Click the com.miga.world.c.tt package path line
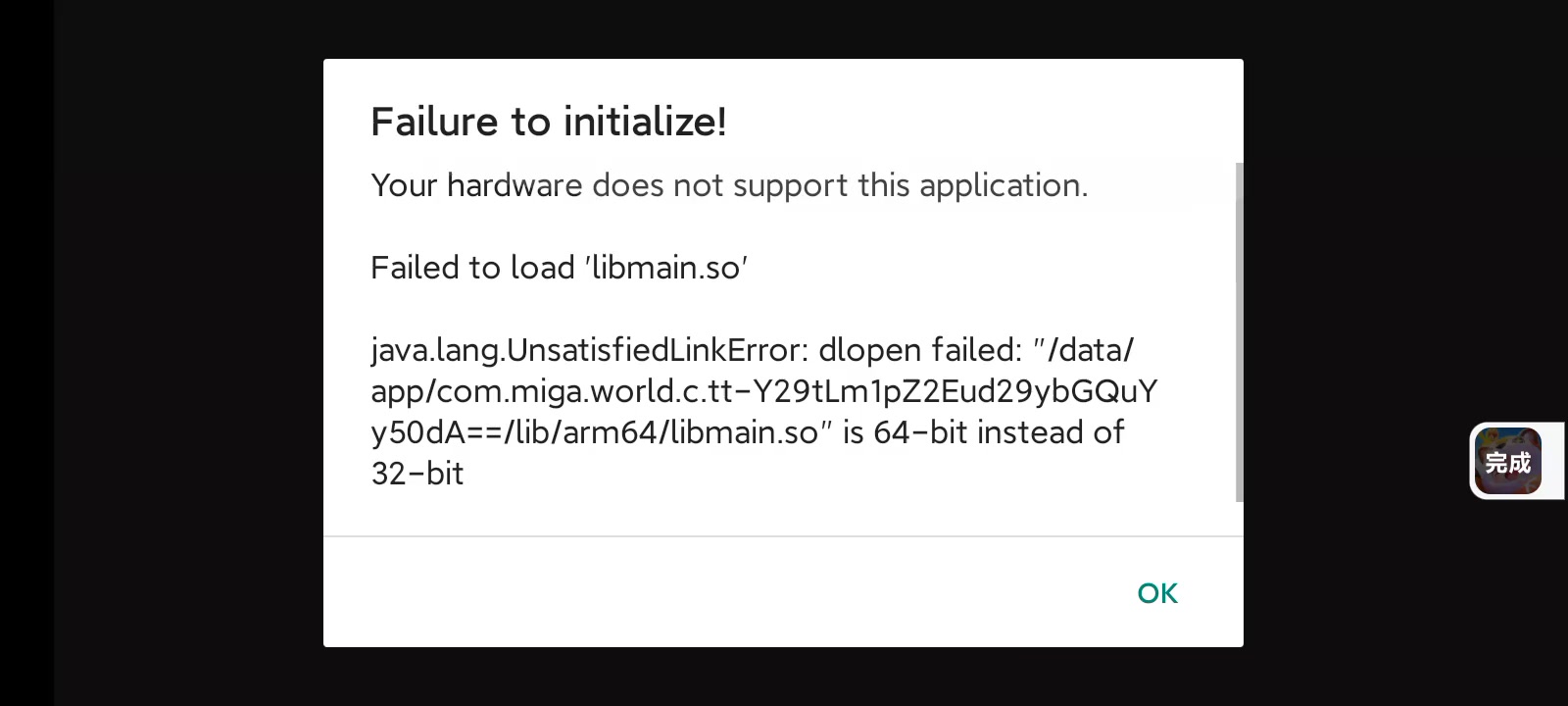The height and width of the screenshot is (706, 1568). [763, 391]
